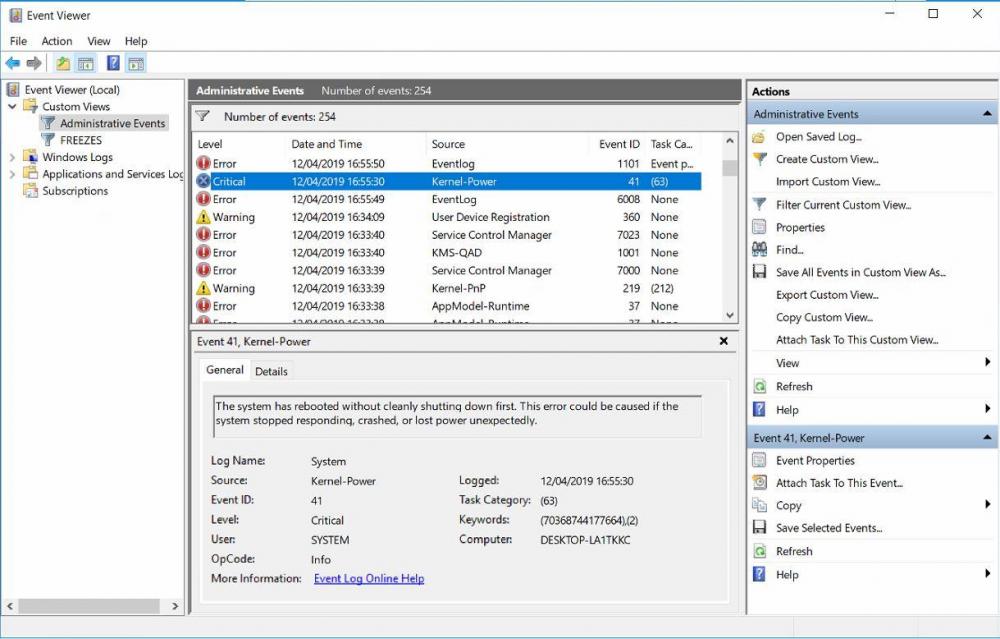
Task: Toggle Show/Hide Console Tree toolbar icon
Action: point(85,63)
